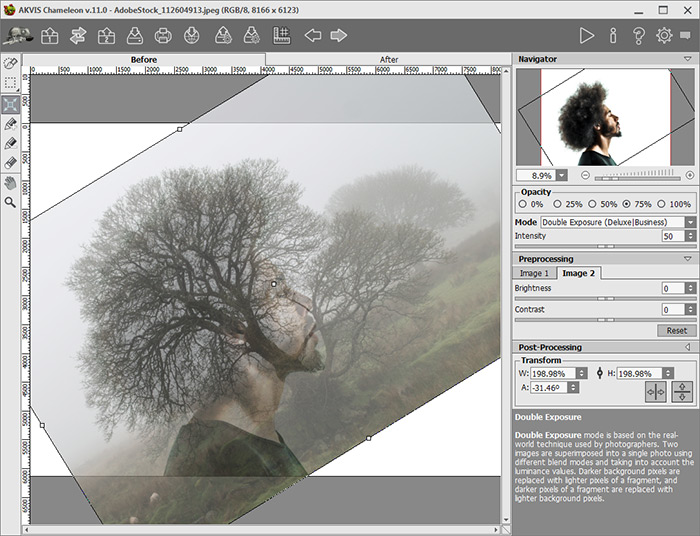Switch to the Before tab
This screenshot has height=536, width=700.
[x=144, y=59]
